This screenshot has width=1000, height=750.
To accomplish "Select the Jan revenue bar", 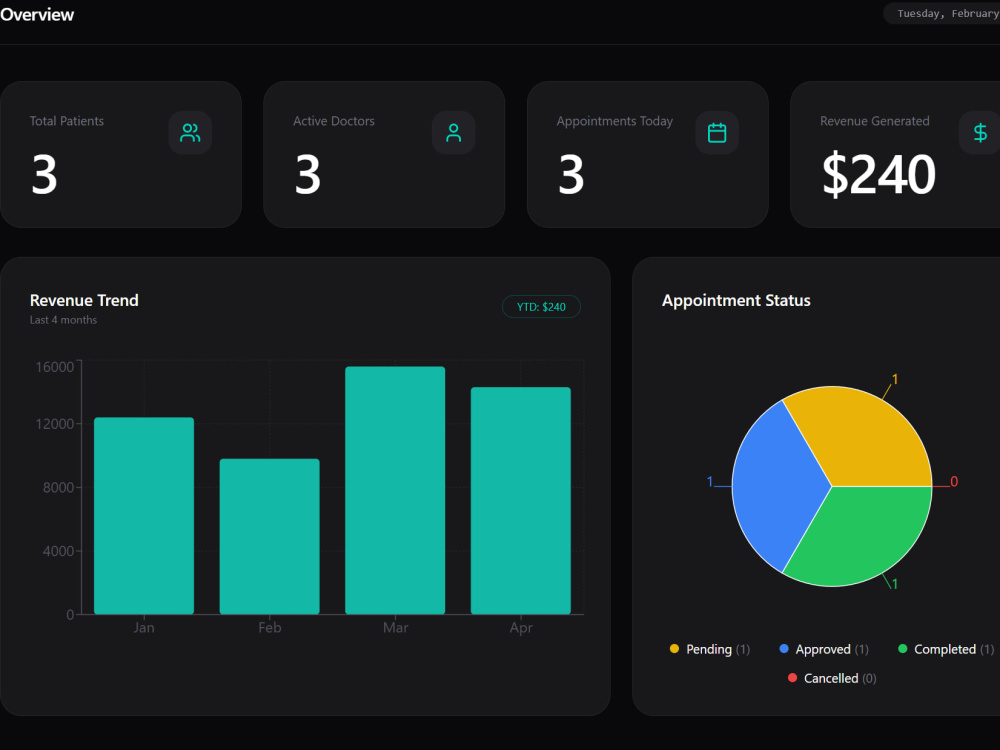I will (143, 515).
